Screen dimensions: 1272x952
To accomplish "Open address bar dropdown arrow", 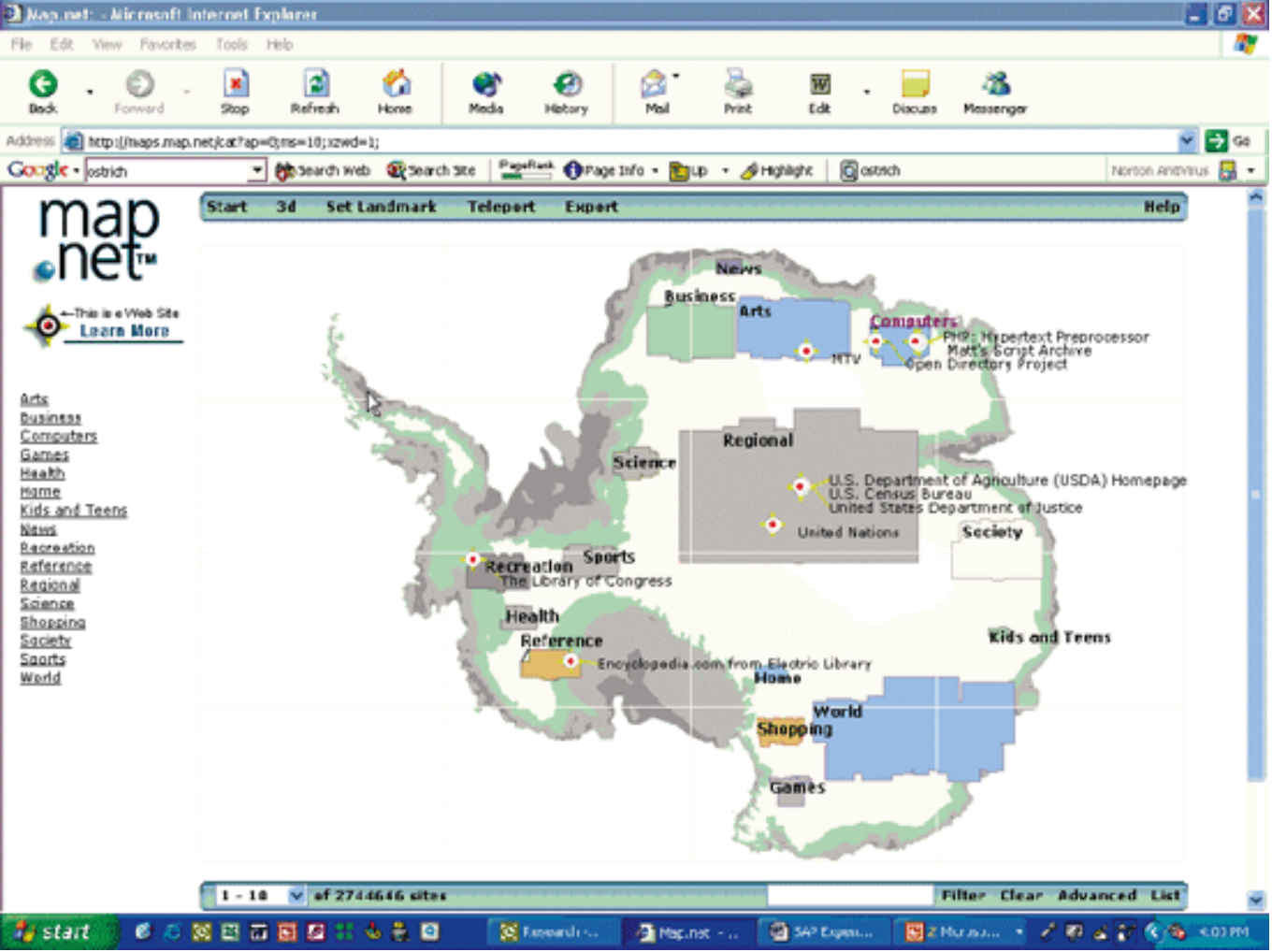I will [1187, 141].
